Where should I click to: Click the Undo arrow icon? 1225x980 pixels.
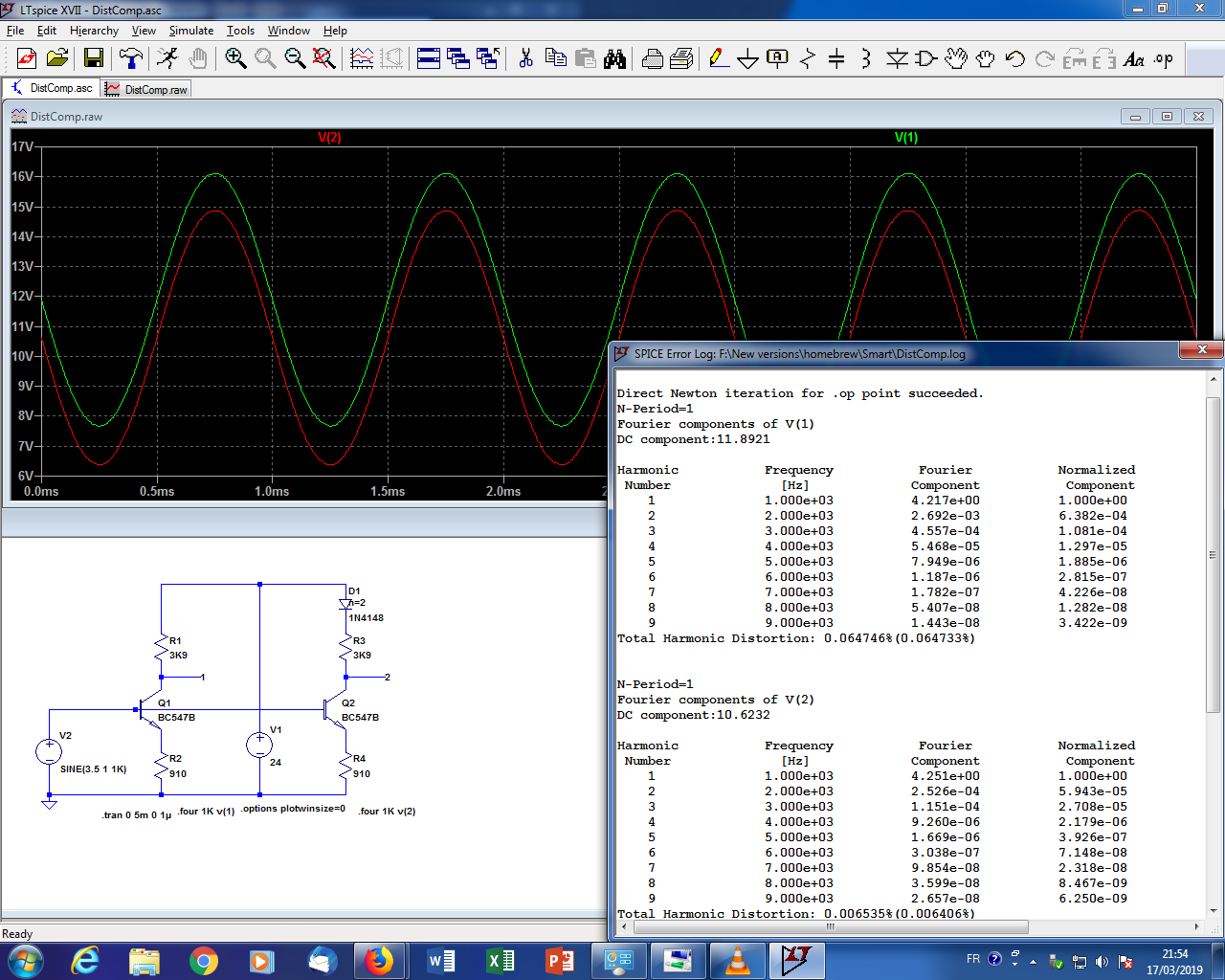pyautogui.click(x=1015, y=59)
